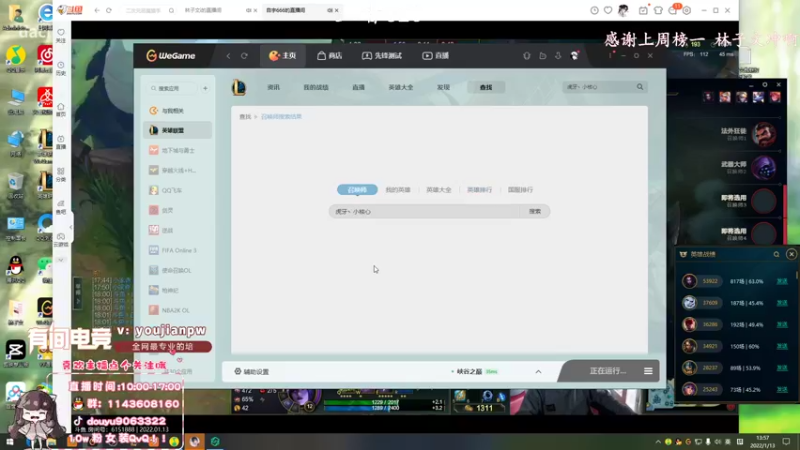Click the first champion icon in top row
This screenshot has height=450, width=800.
click(x=708, y=97)
